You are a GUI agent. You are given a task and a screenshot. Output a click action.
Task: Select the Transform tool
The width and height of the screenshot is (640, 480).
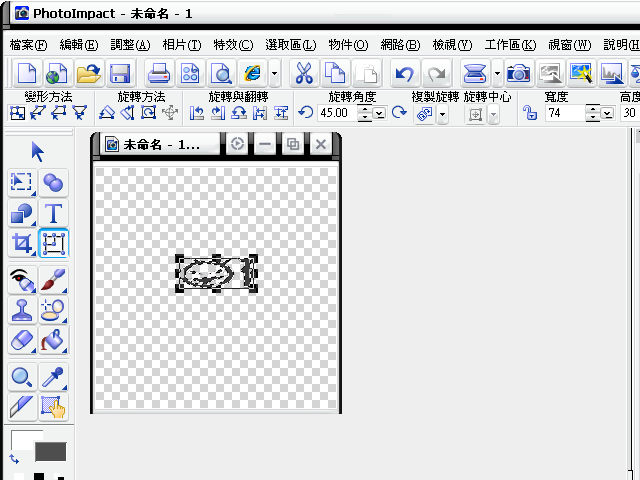click(53, 243)
